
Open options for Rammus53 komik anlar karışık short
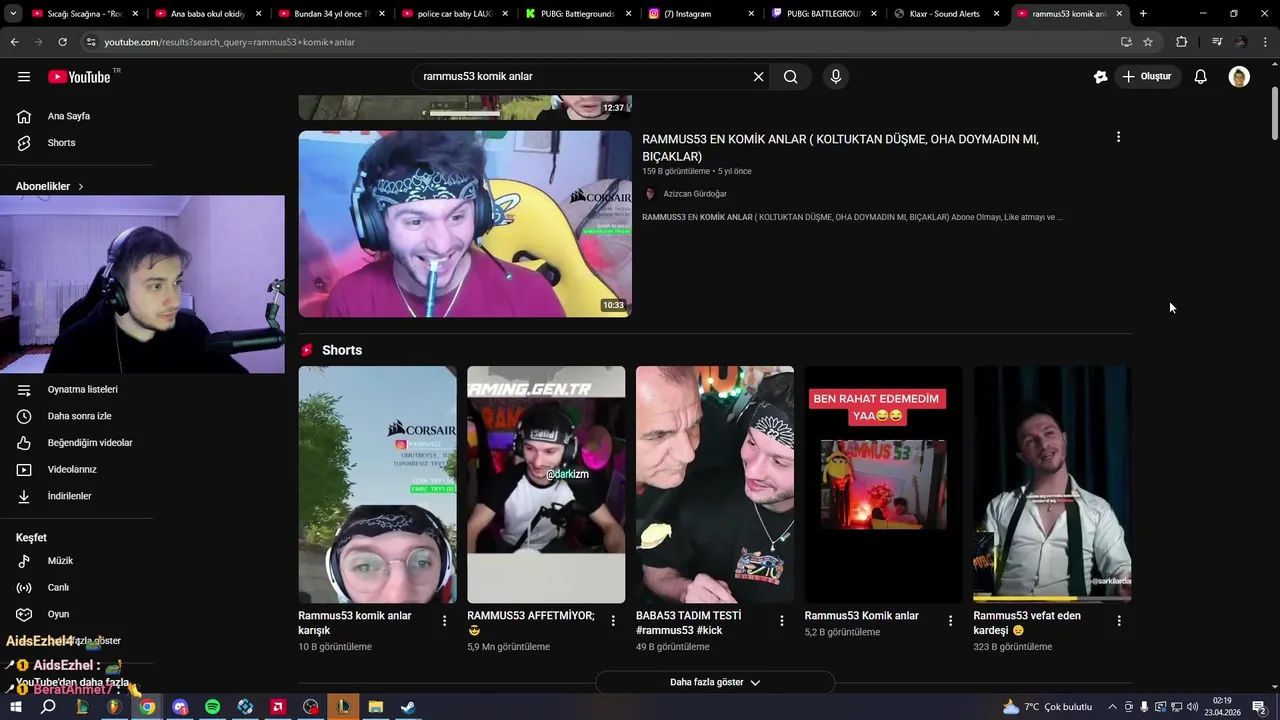444,621
